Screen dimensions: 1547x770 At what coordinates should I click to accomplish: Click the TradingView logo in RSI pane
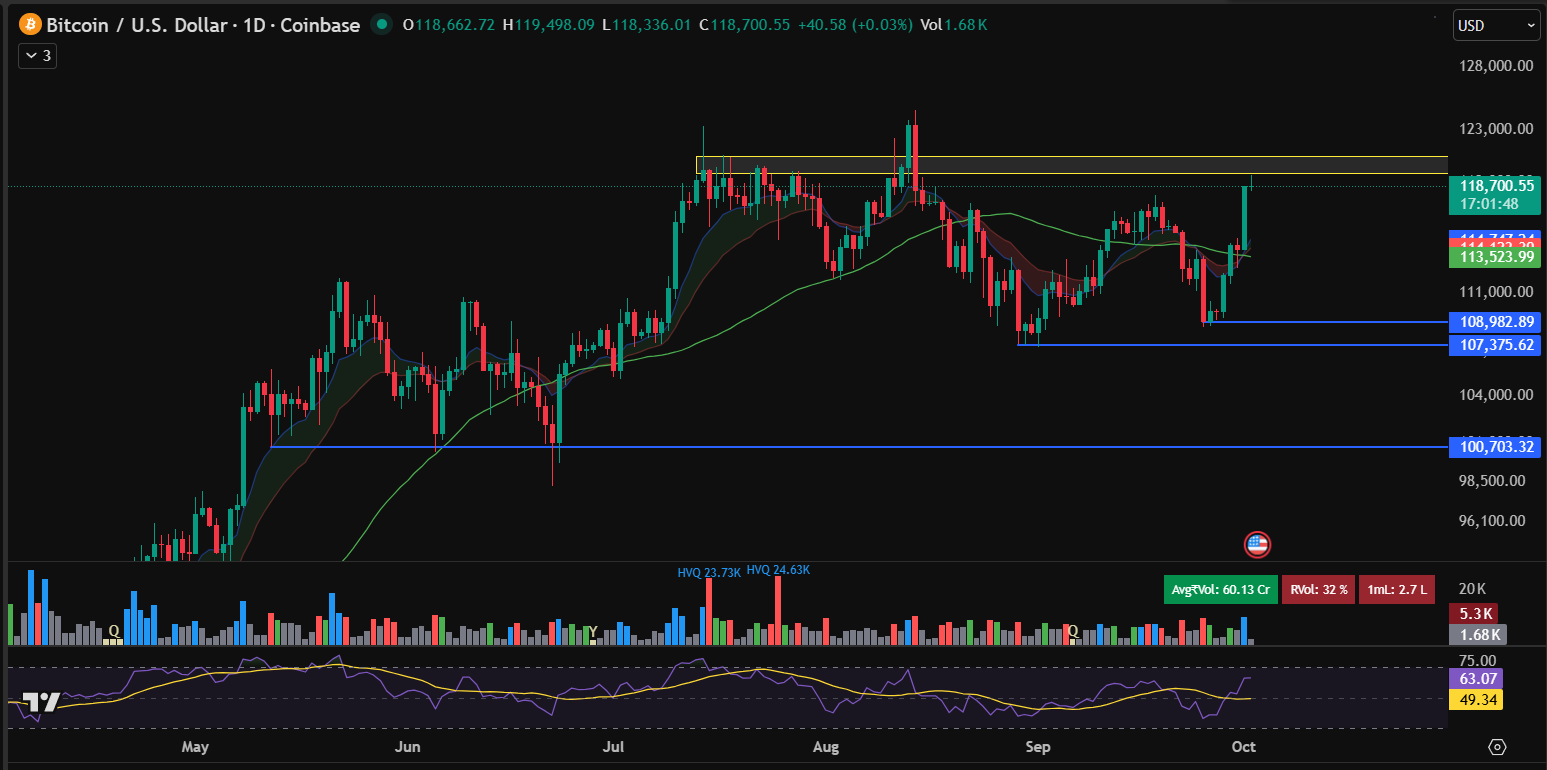(x=40, y=703)
